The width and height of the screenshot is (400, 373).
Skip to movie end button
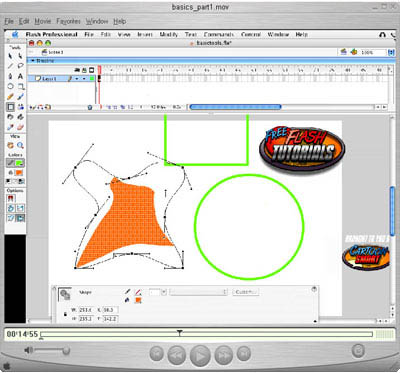click(244, 353)
